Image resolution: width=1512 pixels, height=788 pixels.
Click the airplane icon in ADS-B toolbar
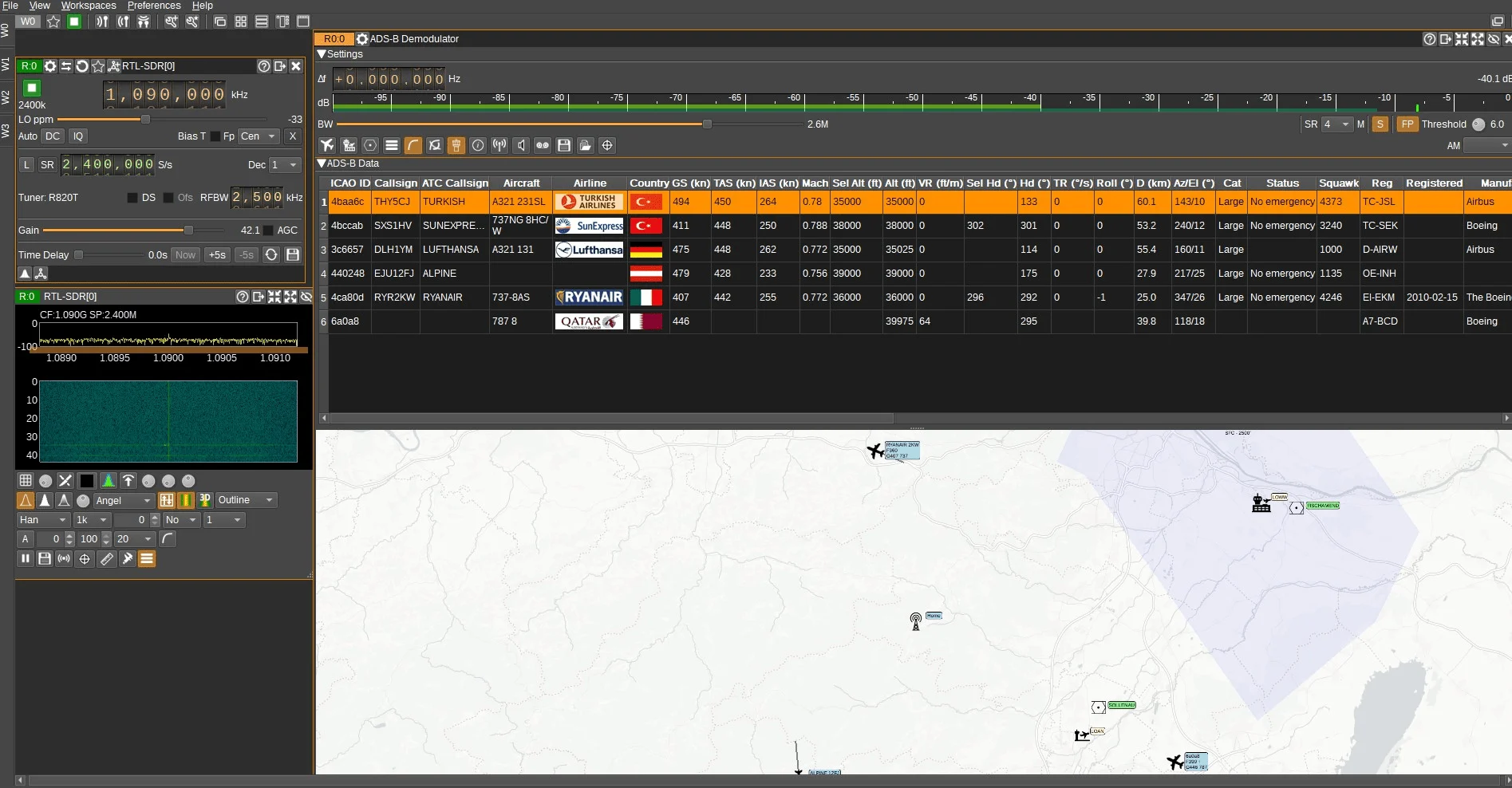tap(327, 145)
